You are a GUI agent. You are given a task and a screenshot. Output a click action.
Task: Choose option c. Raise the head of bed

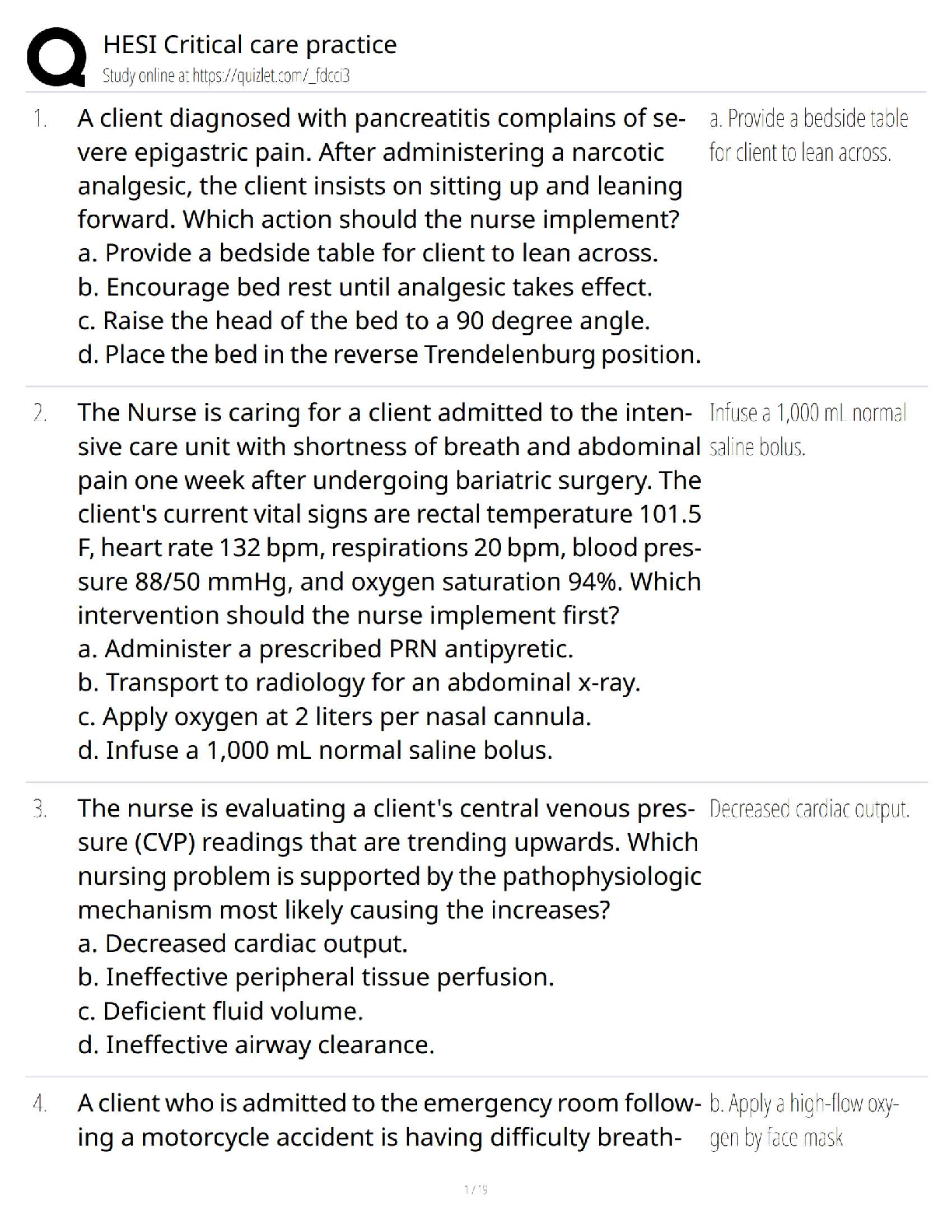[x=363, y=320]
